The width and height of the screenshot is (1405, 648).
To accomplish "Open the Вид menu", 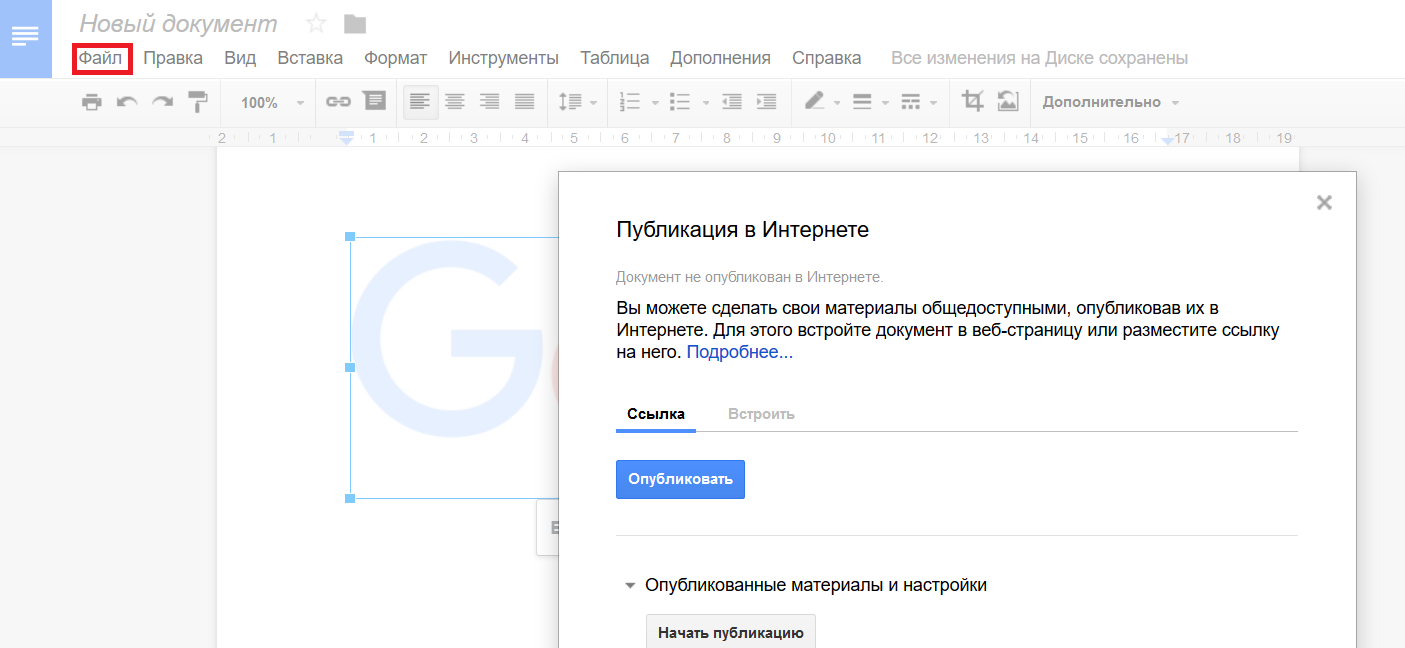I will click(240, 58).
